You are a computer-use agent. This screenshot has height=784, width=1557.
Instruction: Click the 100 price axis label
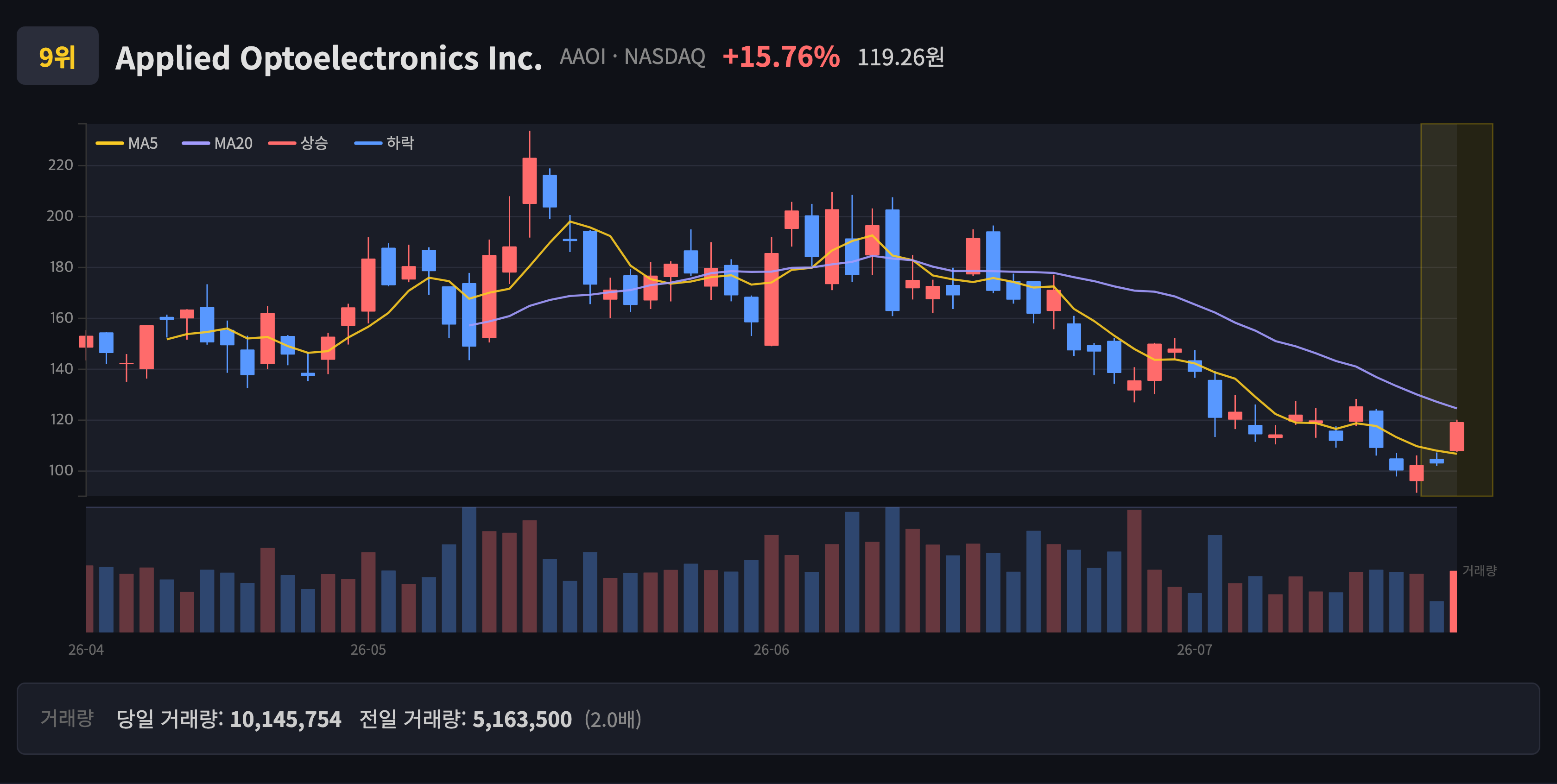[x=61, y=470]
